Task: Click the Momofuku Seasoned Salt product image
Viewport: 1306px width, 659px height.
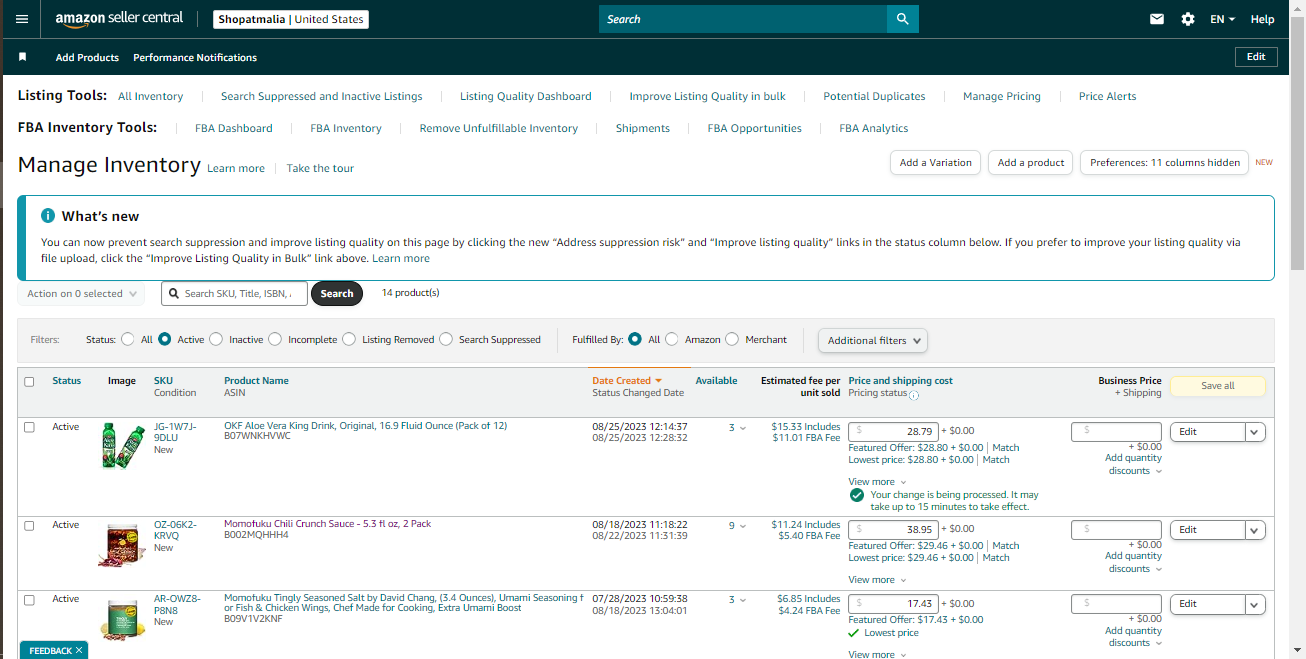Action: 123,618
